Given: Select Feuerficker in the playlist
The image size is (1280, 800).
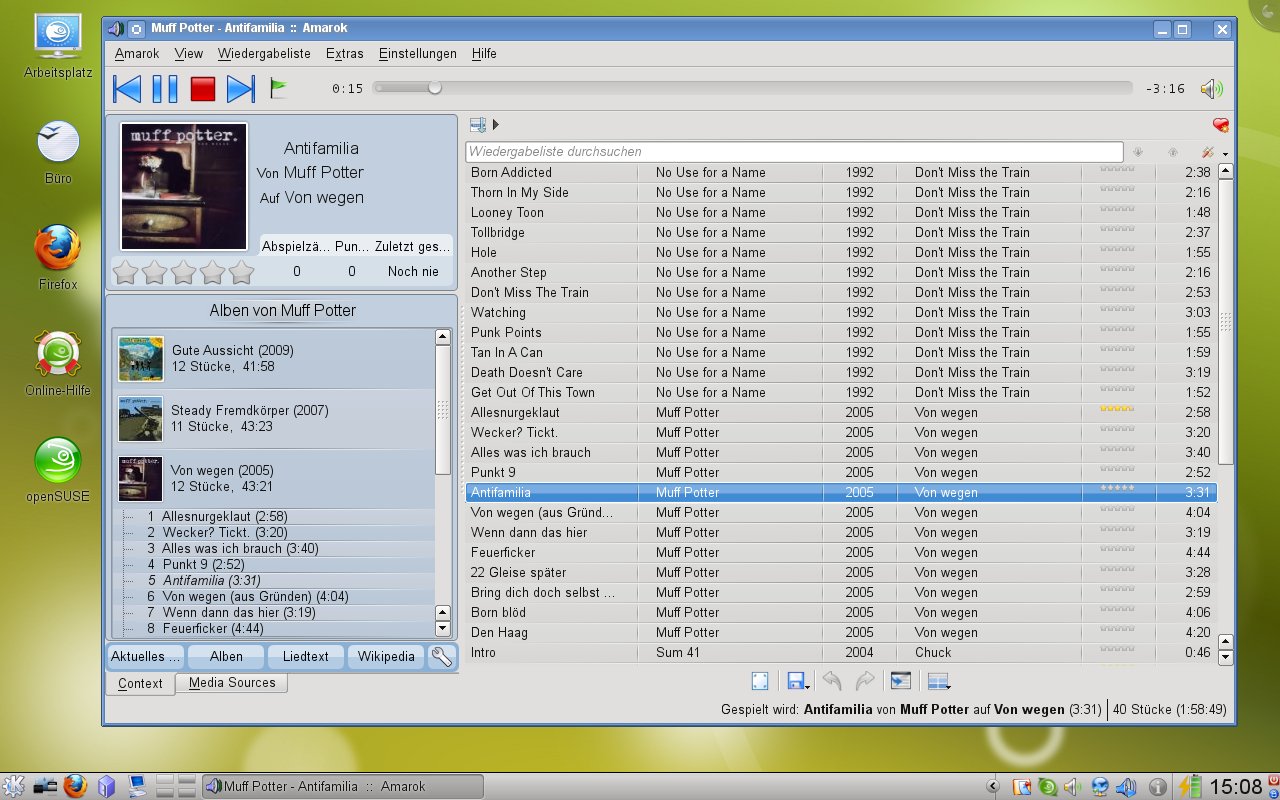Looking at the screenshot, I should click(x=841, y=552).
